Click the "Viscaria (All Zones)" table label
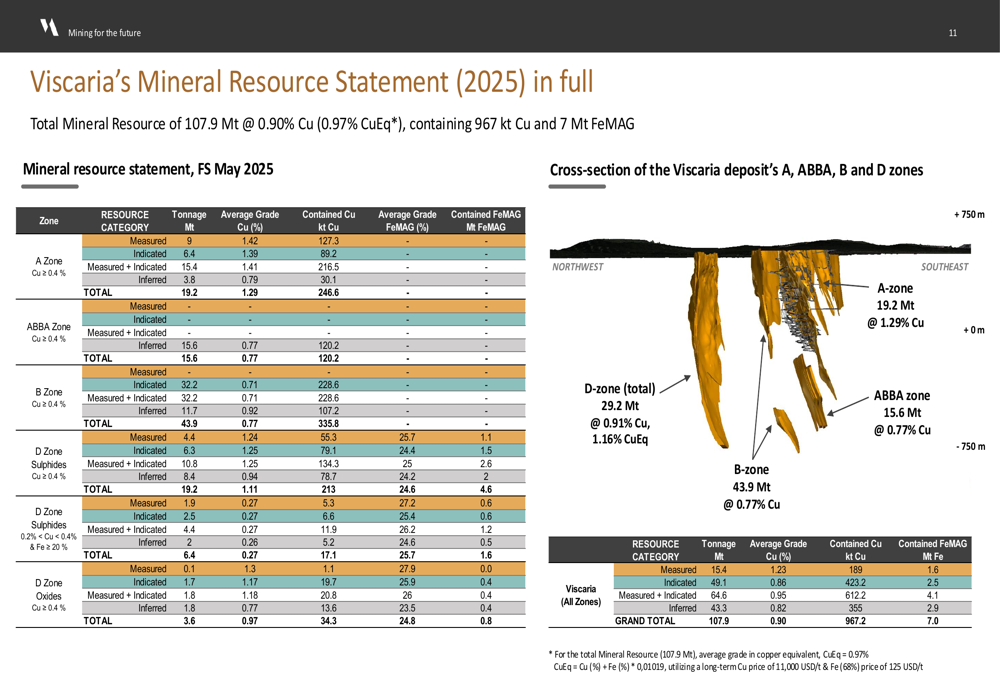1000x685 pixels. point(580,595)
